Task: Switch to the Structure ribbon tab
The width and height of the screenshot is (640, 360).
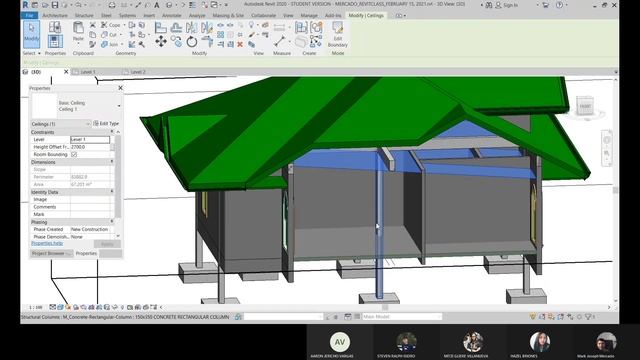Action: tap(84, 16)
